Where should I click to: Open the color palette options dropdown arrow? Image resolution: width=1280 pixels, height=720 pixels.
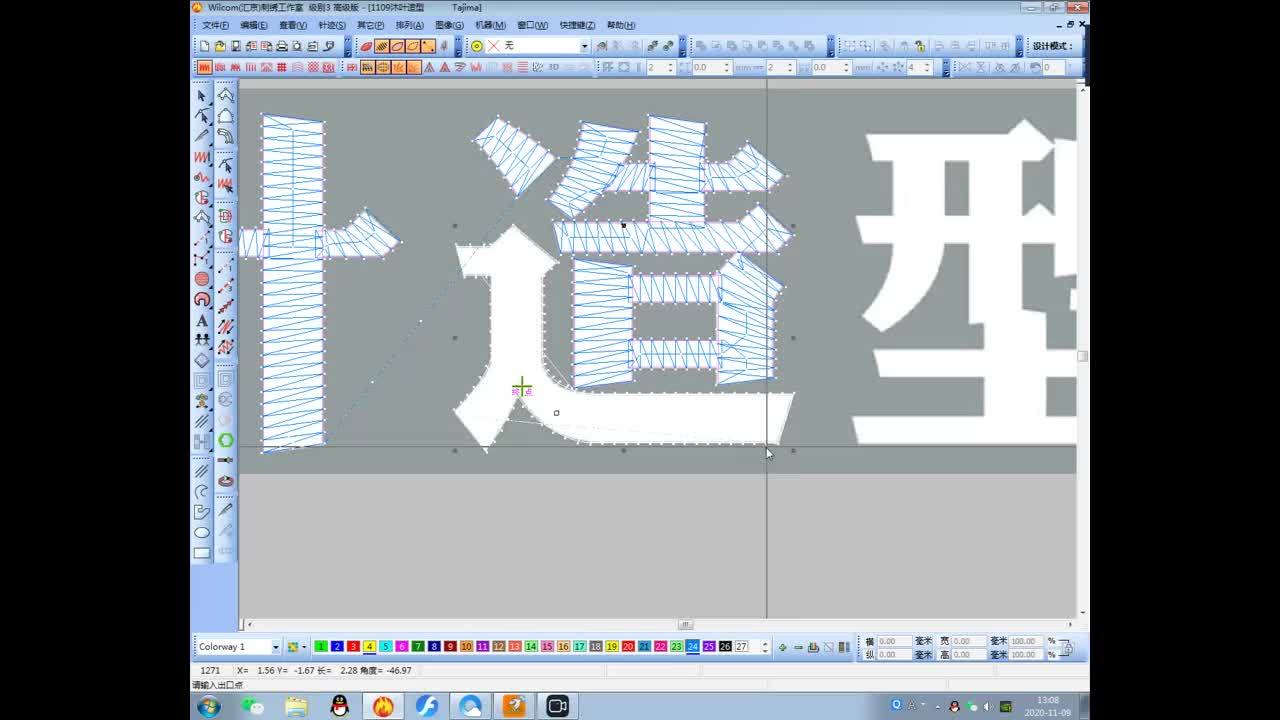click(x=304, y=647)
